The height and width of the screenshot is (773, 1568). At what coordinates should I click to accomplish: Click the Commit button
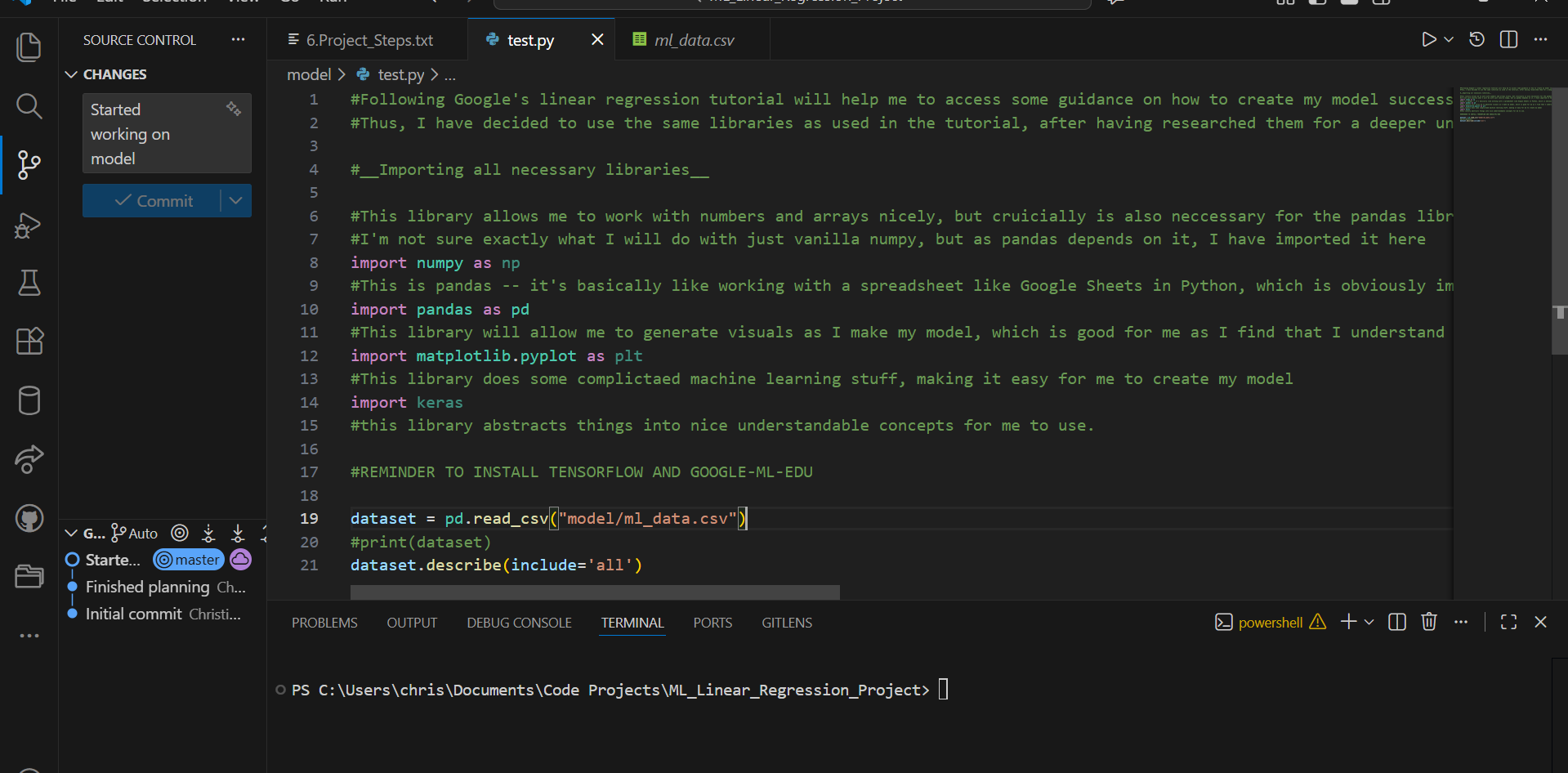click(153, 201)
